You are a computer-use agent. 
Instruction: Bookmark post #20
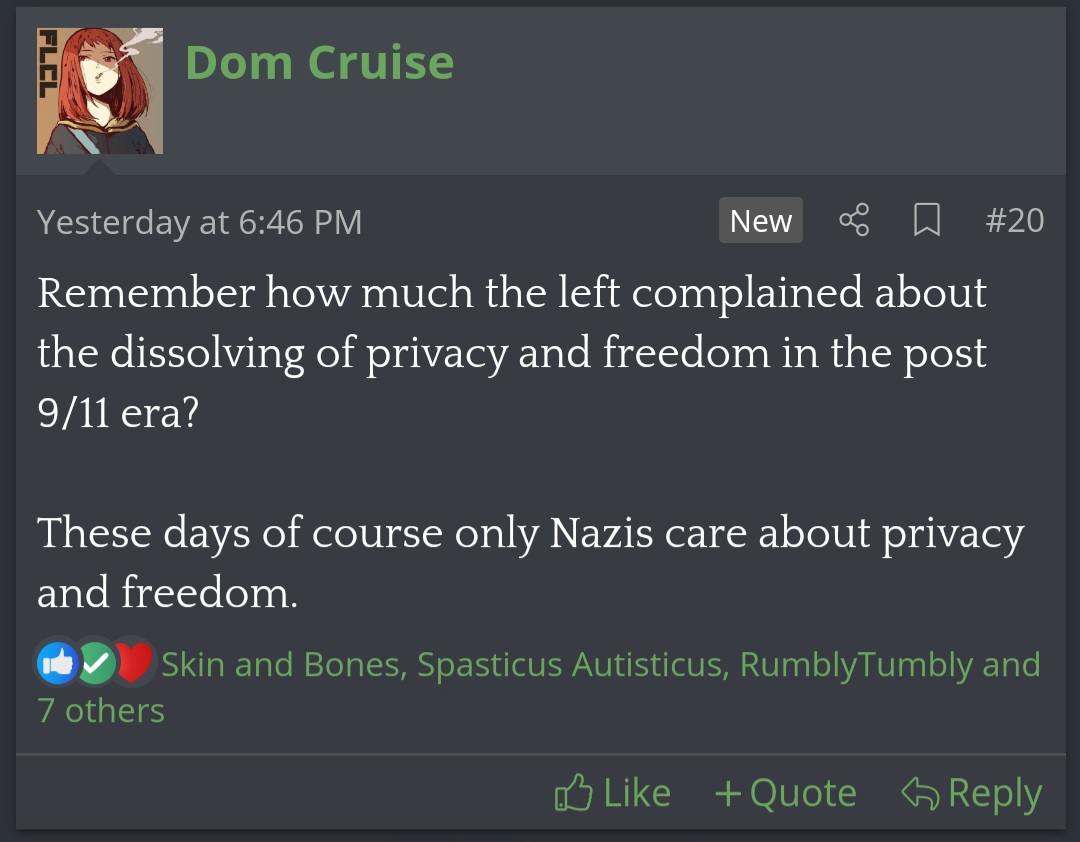coord(927,220)
